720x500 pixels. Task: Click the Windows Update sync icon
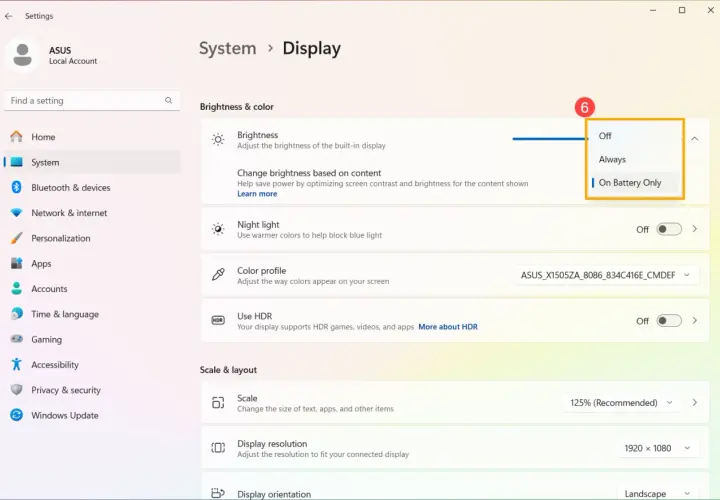point(17,415)
